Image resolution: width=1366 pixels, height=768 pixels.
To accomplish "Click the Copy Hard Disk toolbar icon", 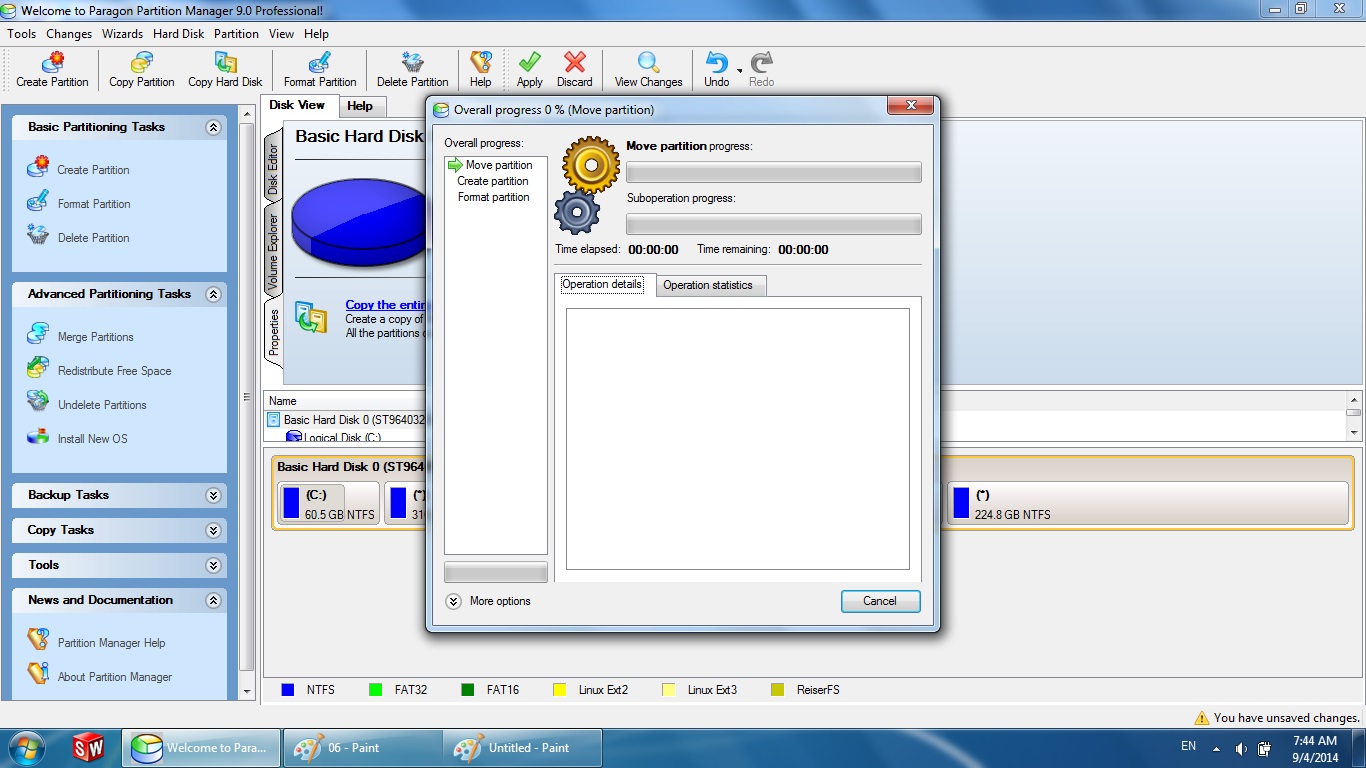I will pos(225,70).
